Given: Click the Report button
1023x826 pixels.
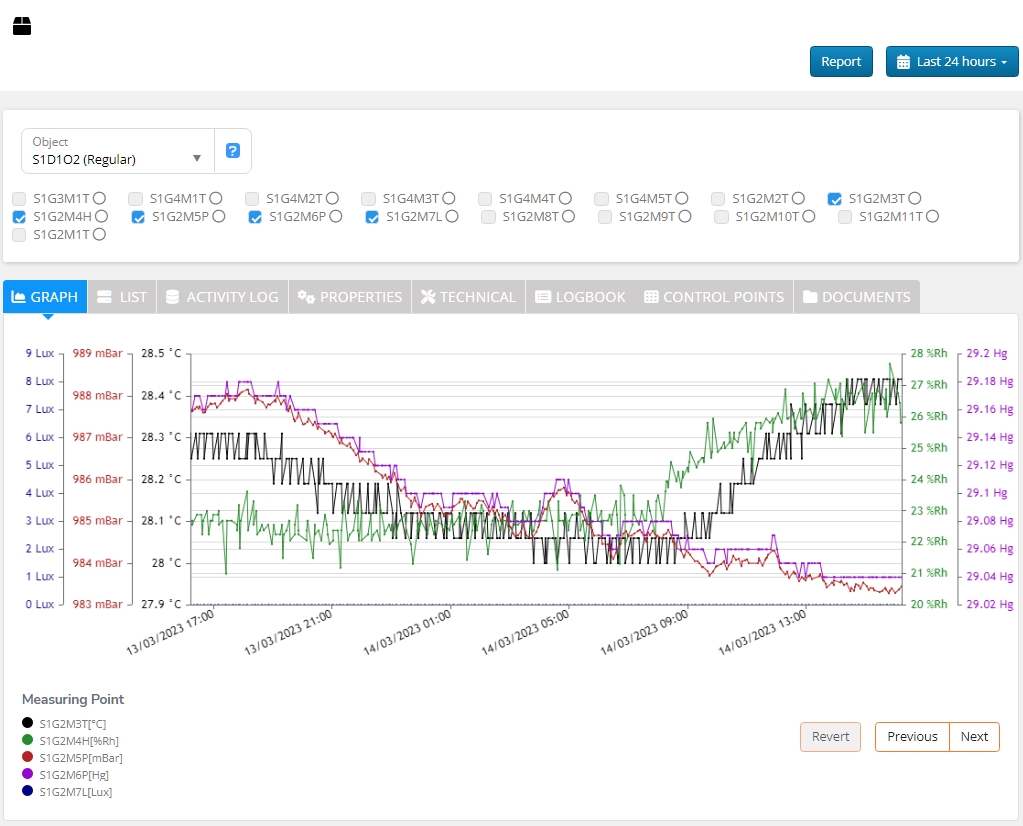Looking at the screenshot, I should (841, 62).
